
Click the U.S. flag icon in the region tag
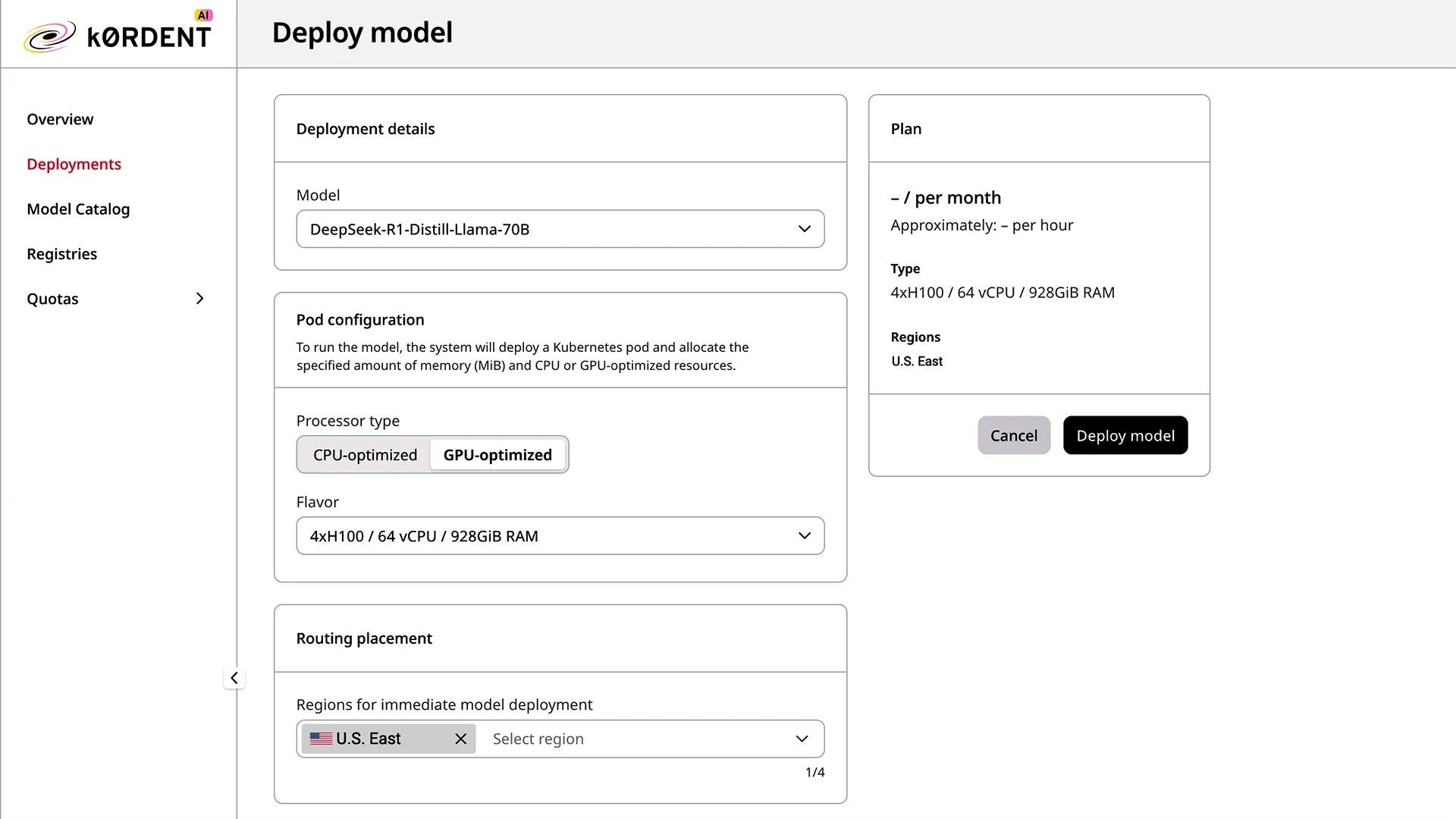[x=321, y=739]
